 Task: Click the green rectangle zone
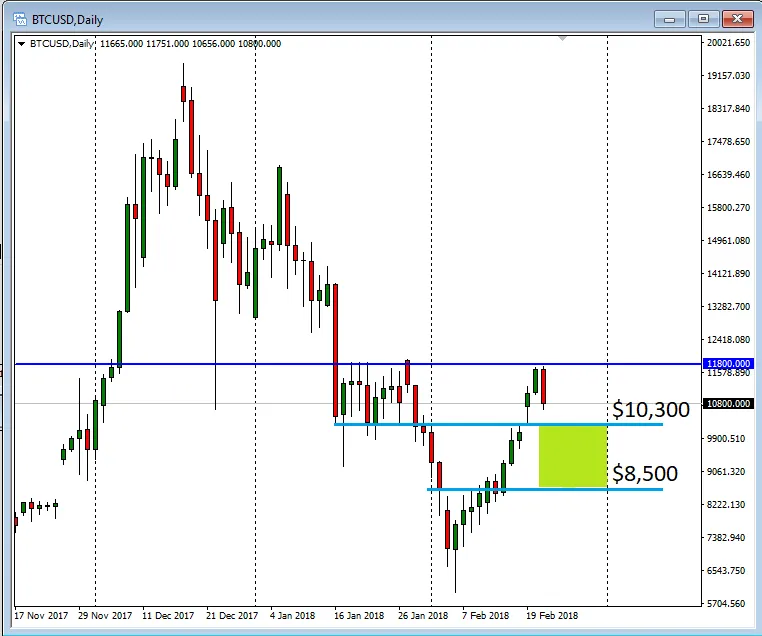click(x=573, y=456)
